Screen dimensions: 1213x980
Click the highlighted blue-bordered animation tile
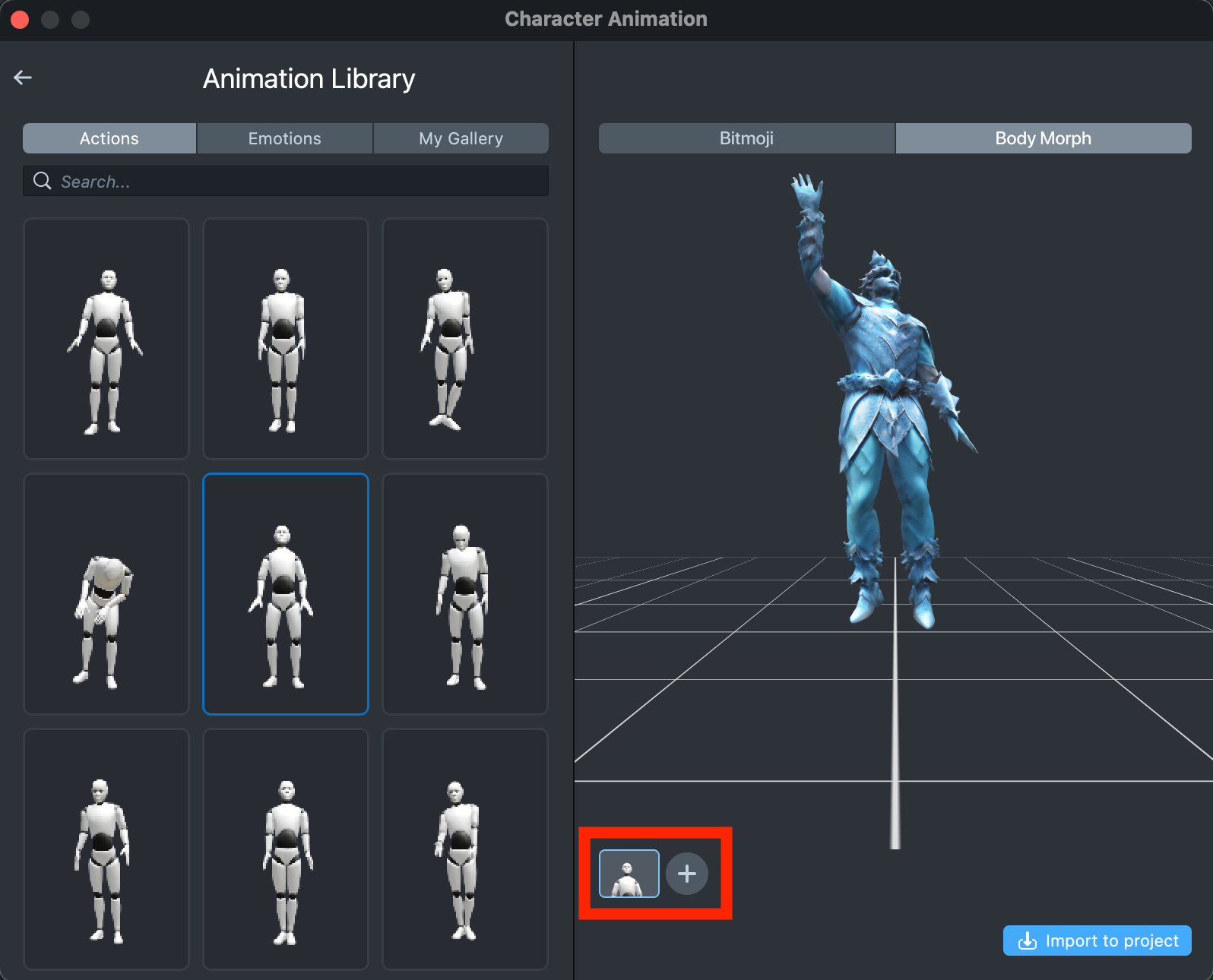pyautogui.click(x=286, y=594)
